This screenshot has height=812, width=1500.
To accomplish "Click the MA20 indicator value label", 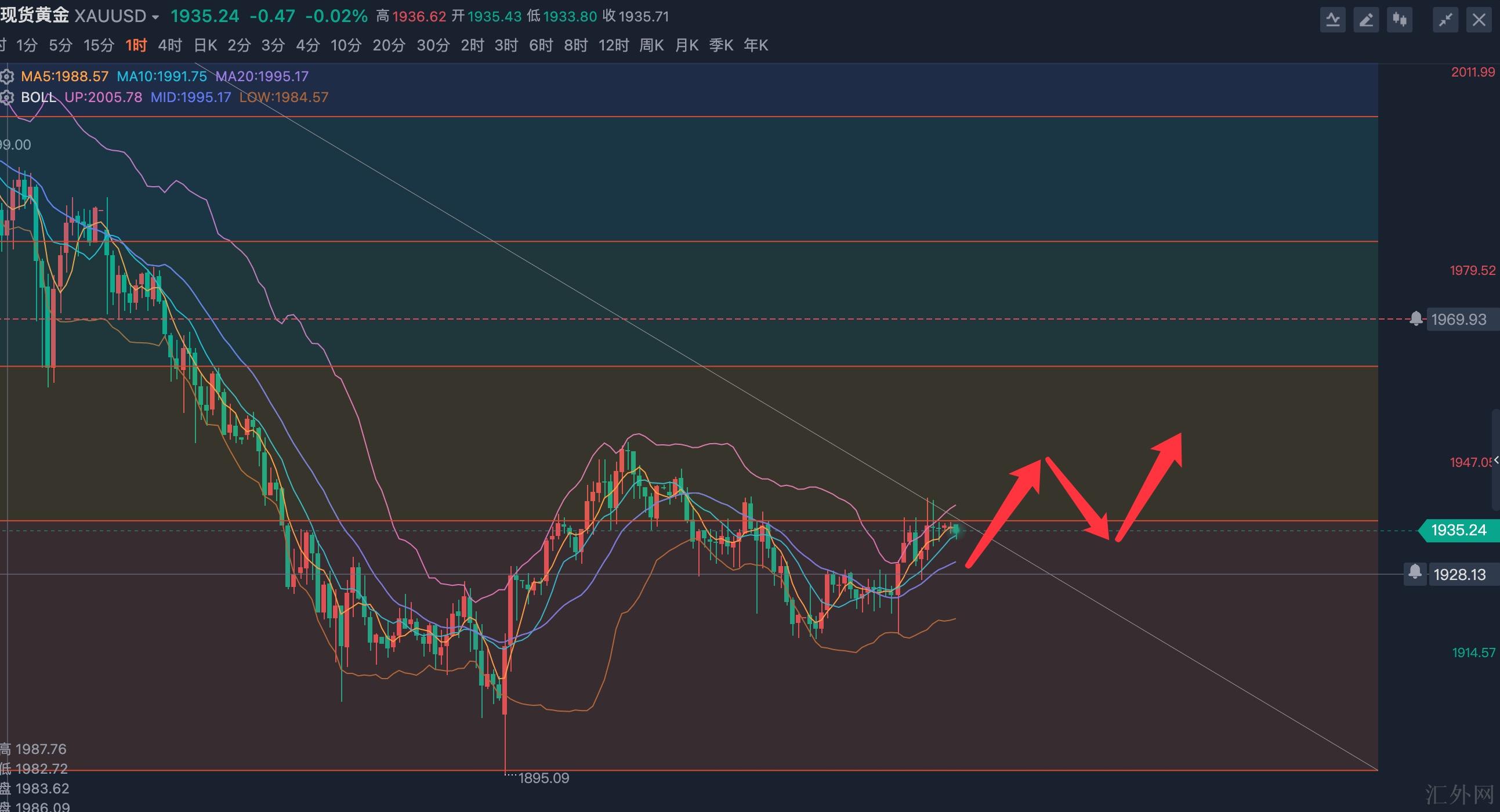I will (x=262, y=76).
